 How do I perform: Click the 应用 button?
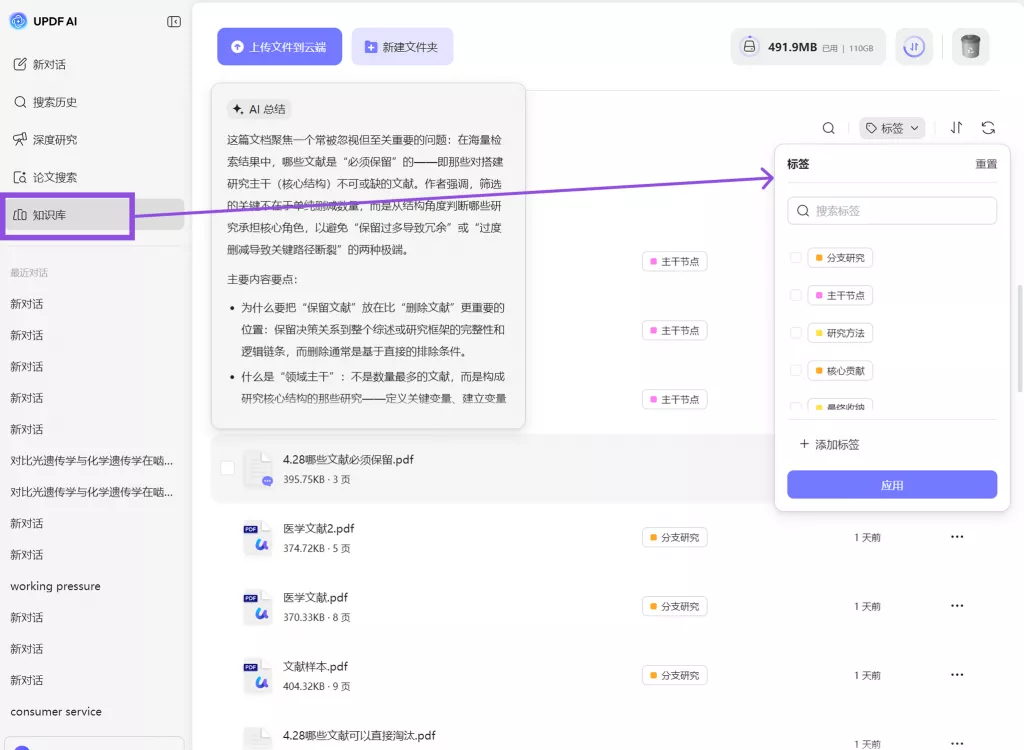(892, 485)
